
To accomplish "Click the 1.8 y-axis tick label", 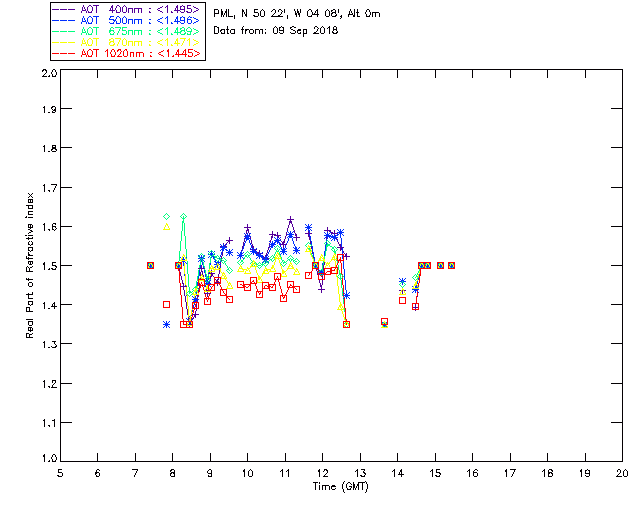I will 49,148.
